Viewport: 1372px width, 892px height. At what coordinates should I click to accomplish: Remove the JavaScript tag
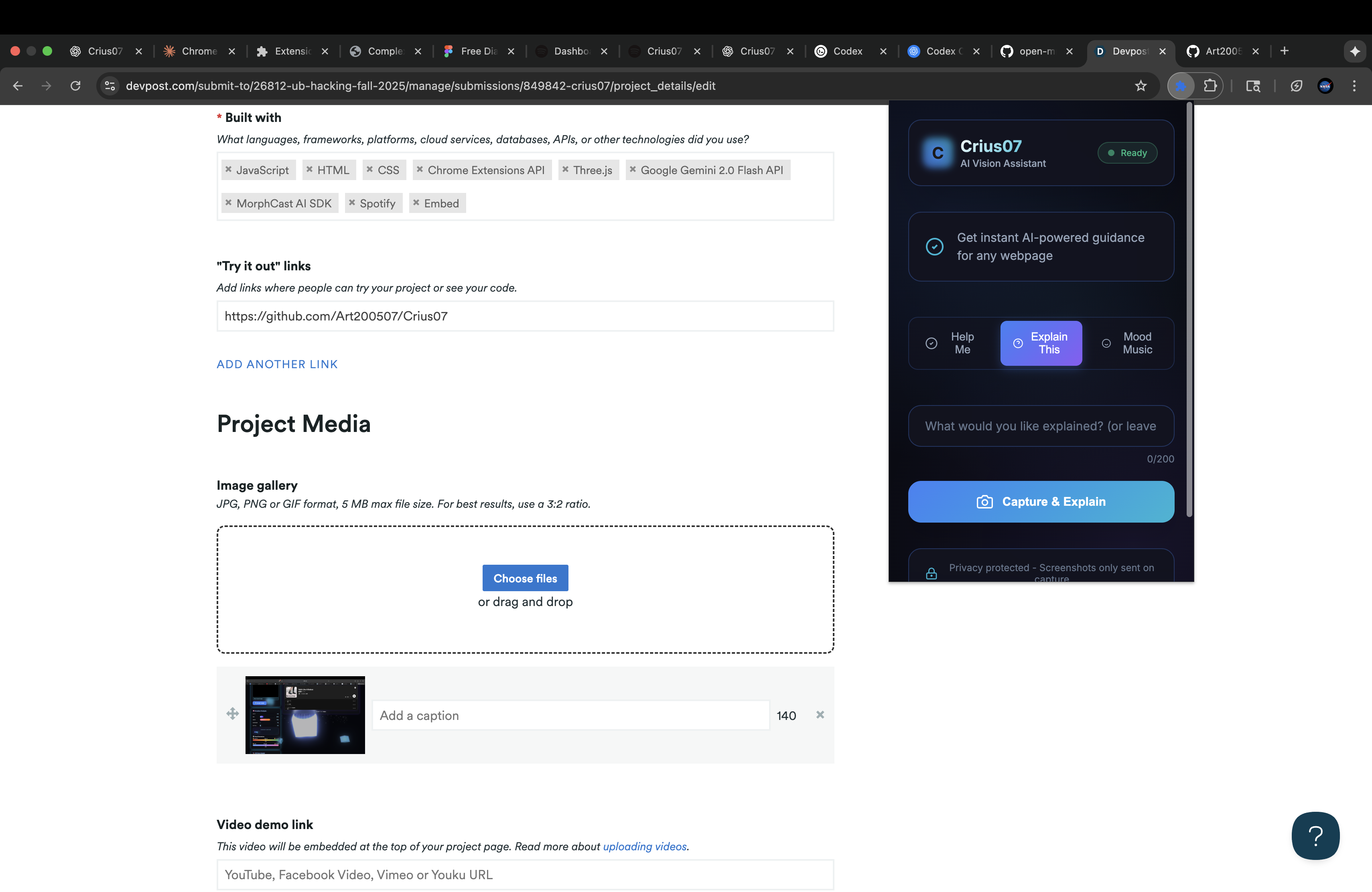pyautogui.click(x=228, y=169)
